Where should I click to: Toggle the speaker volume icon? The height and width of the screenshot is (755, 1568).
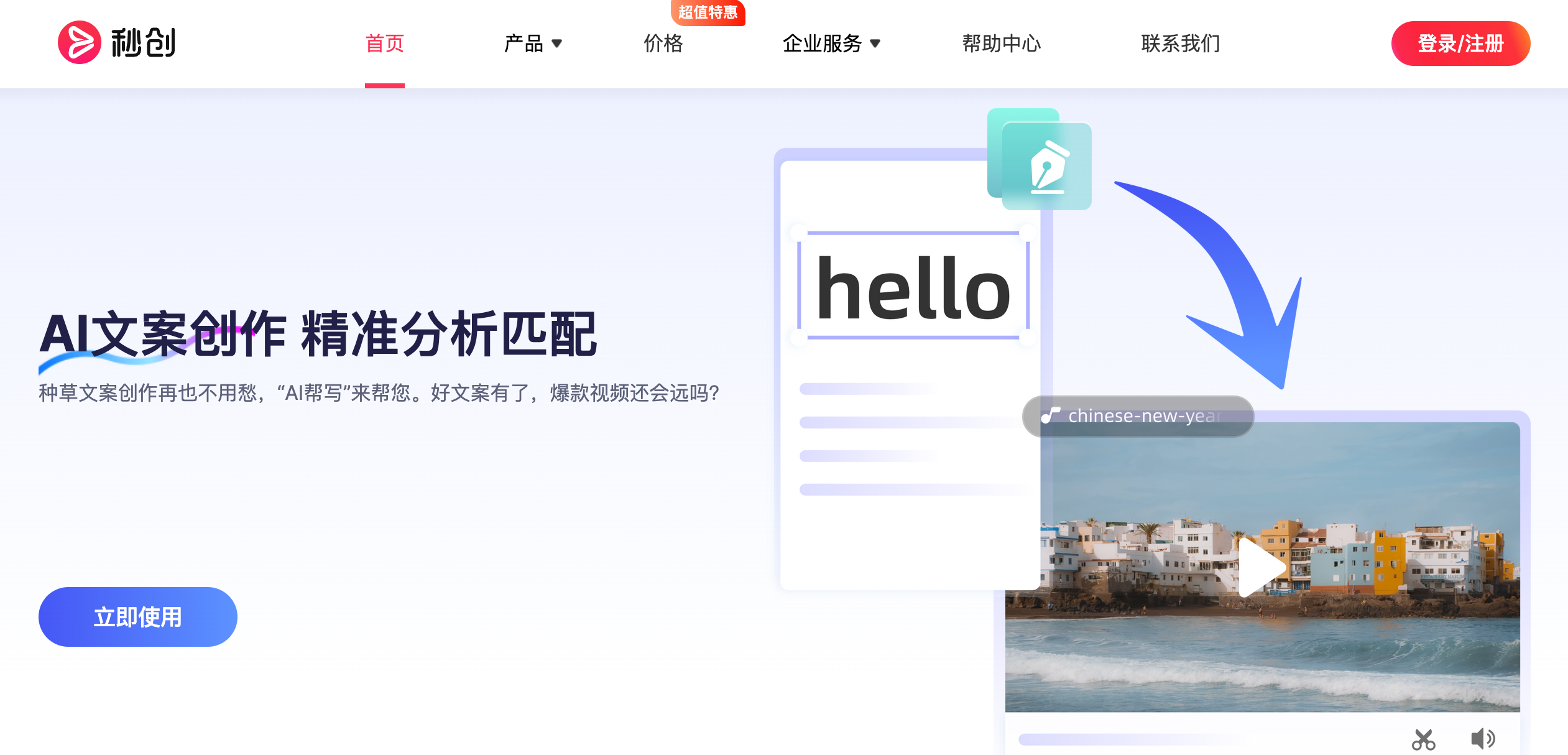1483,739
